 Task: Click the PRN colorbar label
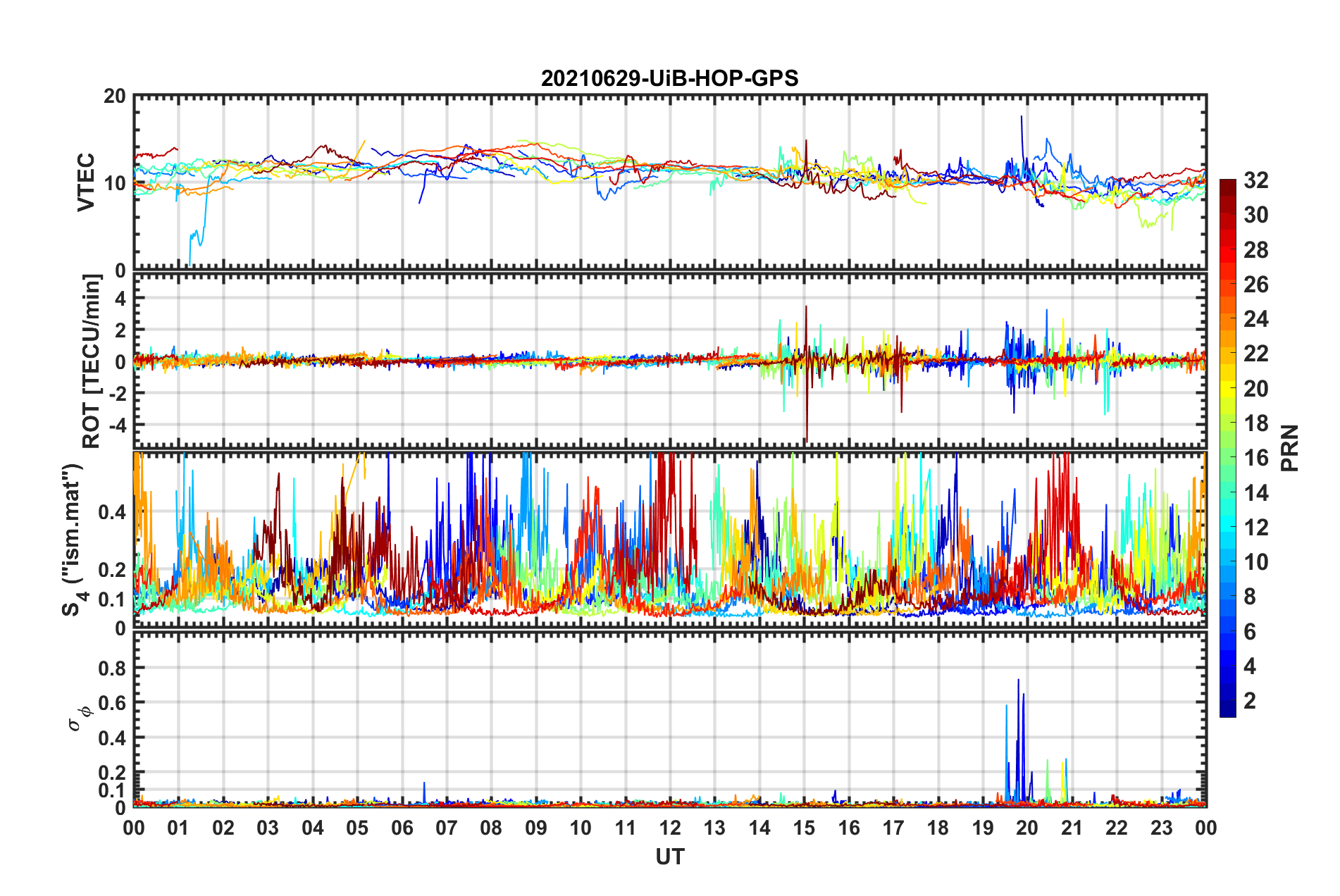tap(1290, 448)
